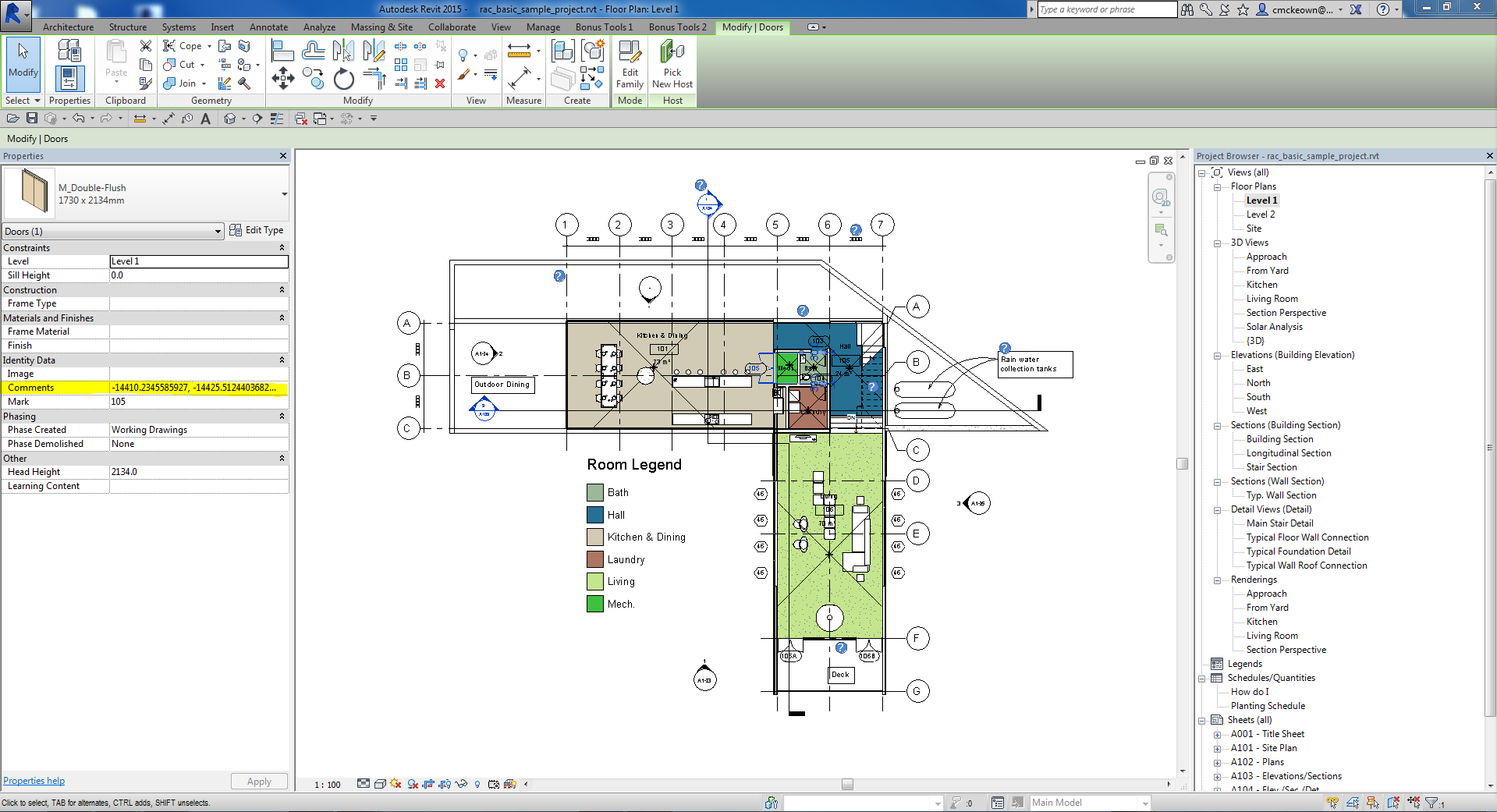This screenshot has height=812, width=1497.
Task: Collapse the Floor Plans branch in Project Browser
Action: click(x=1219, y=186)
